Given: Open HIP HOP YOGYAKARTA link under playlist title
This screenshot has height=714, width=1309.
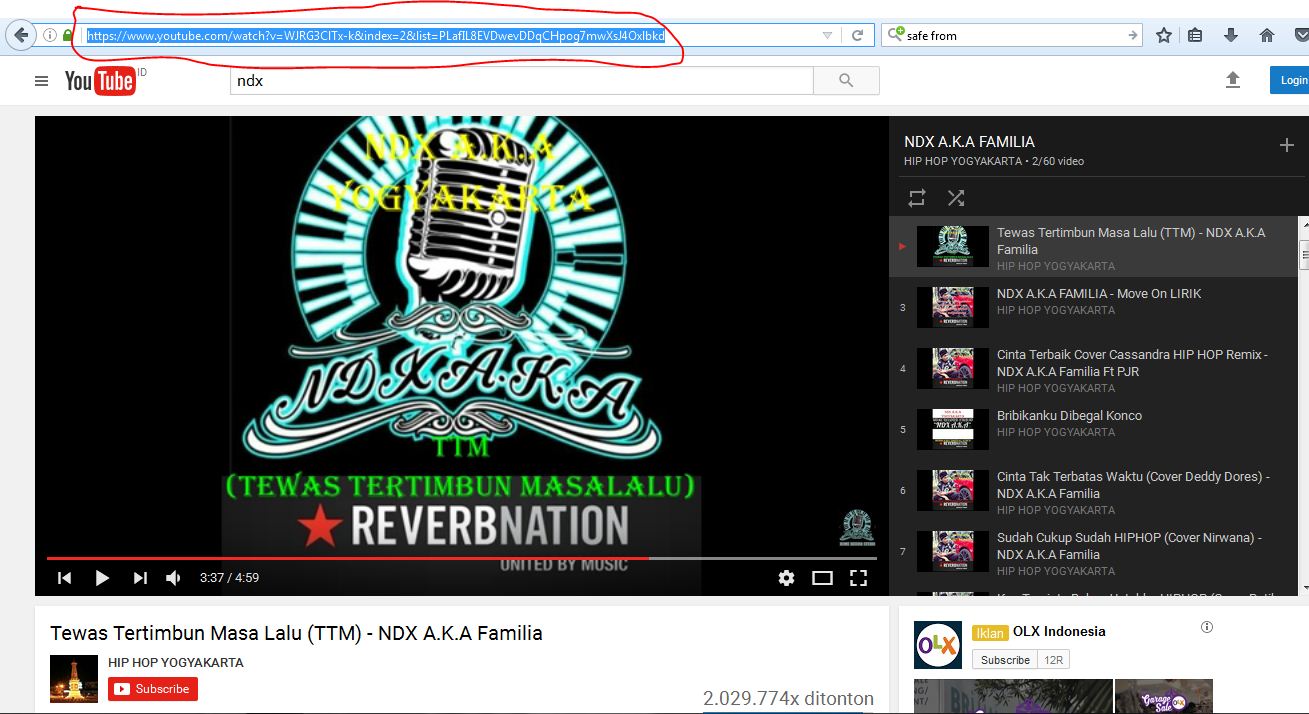Looking at the screenshot, I should pos(963,161).
